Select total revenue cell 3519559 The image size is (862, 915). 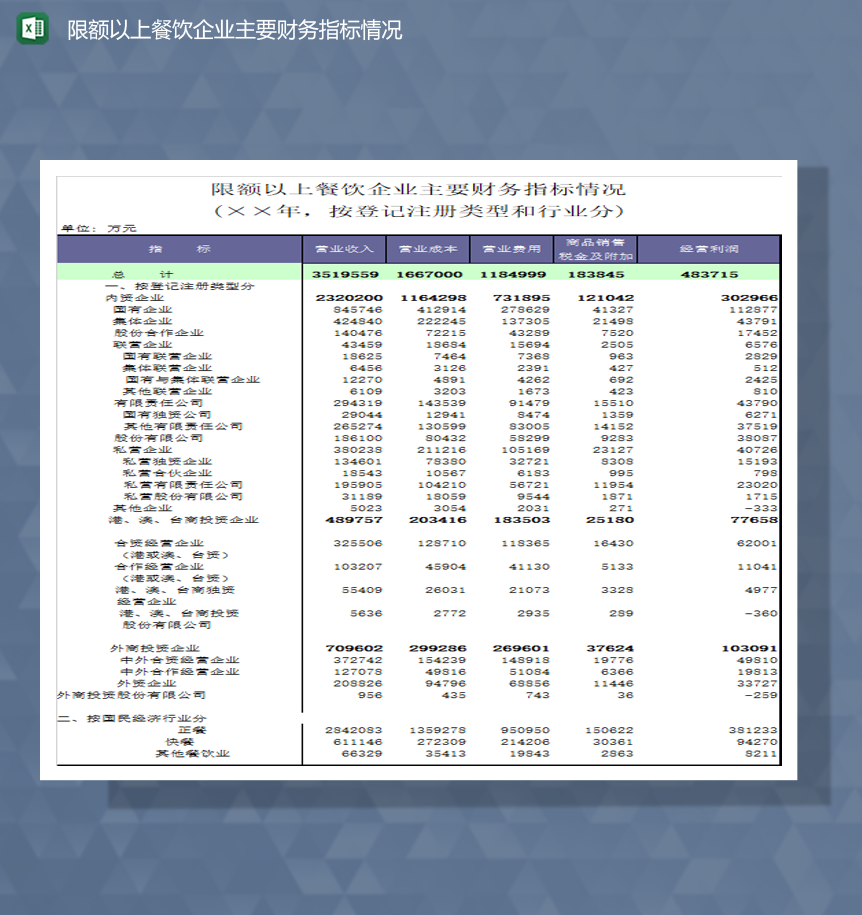[345, 274]
